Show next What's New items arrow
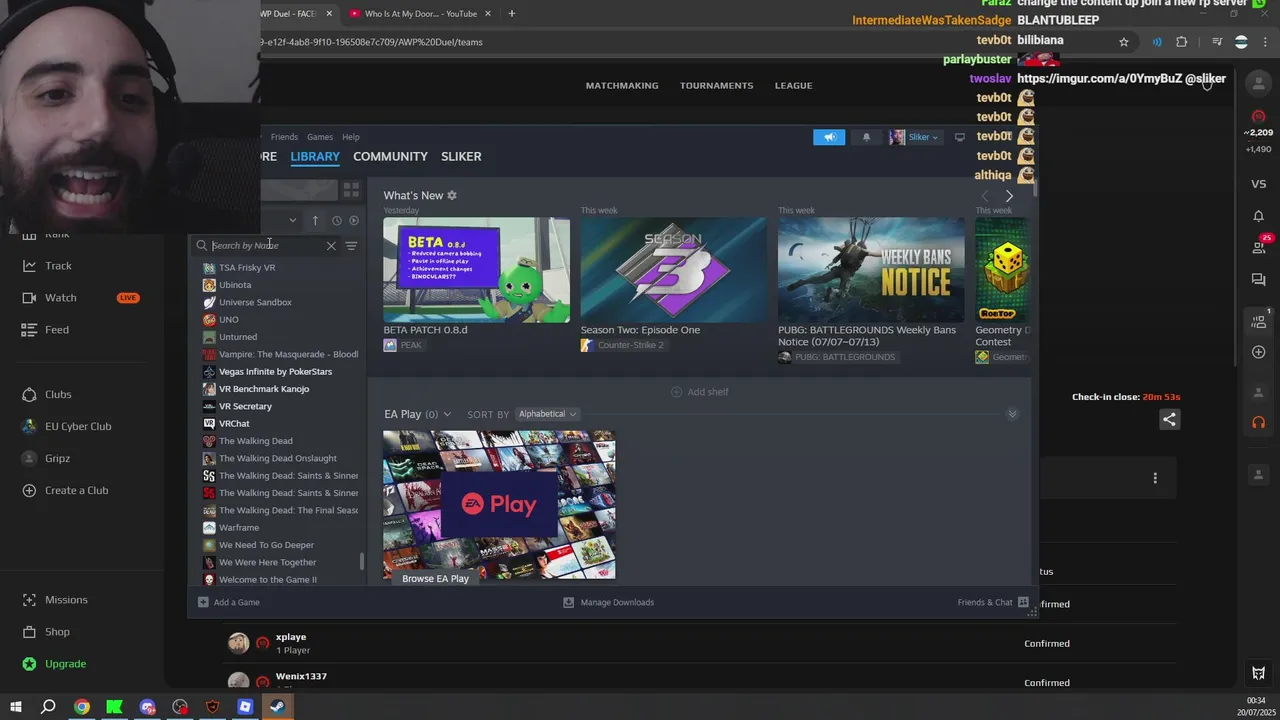 click(x=1008, y=196)
